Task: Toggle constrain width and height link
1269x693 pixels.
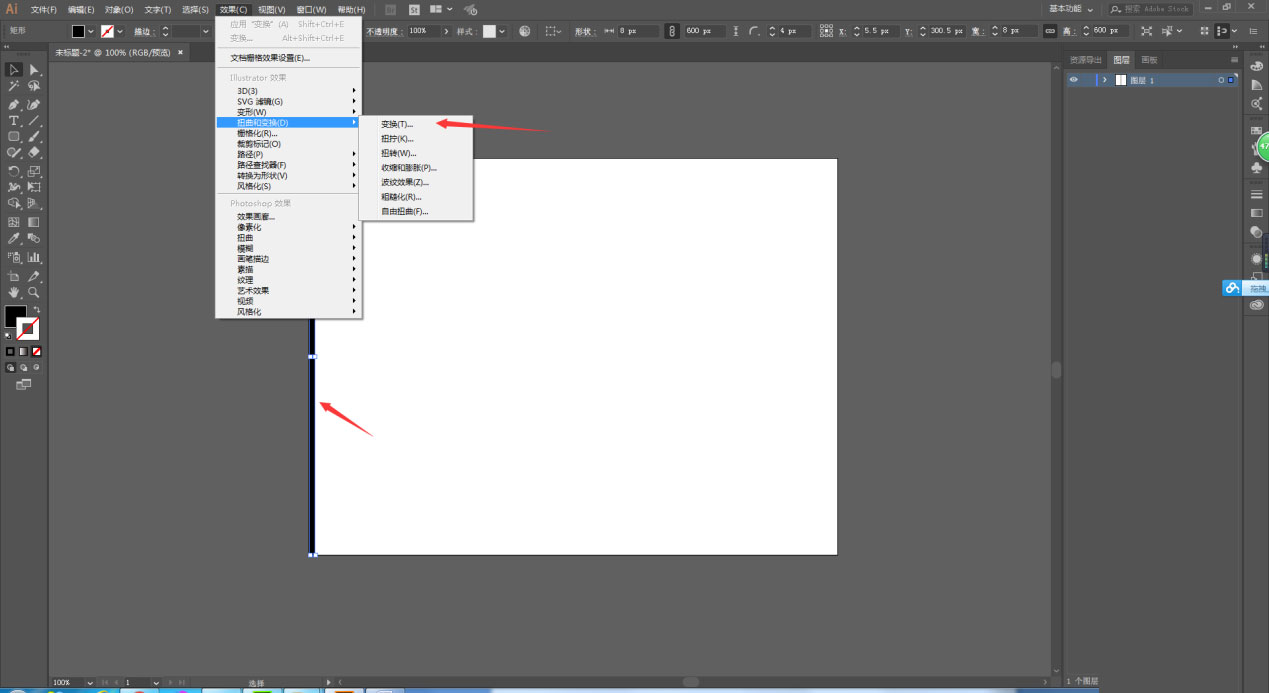Action: (1050, 31)
